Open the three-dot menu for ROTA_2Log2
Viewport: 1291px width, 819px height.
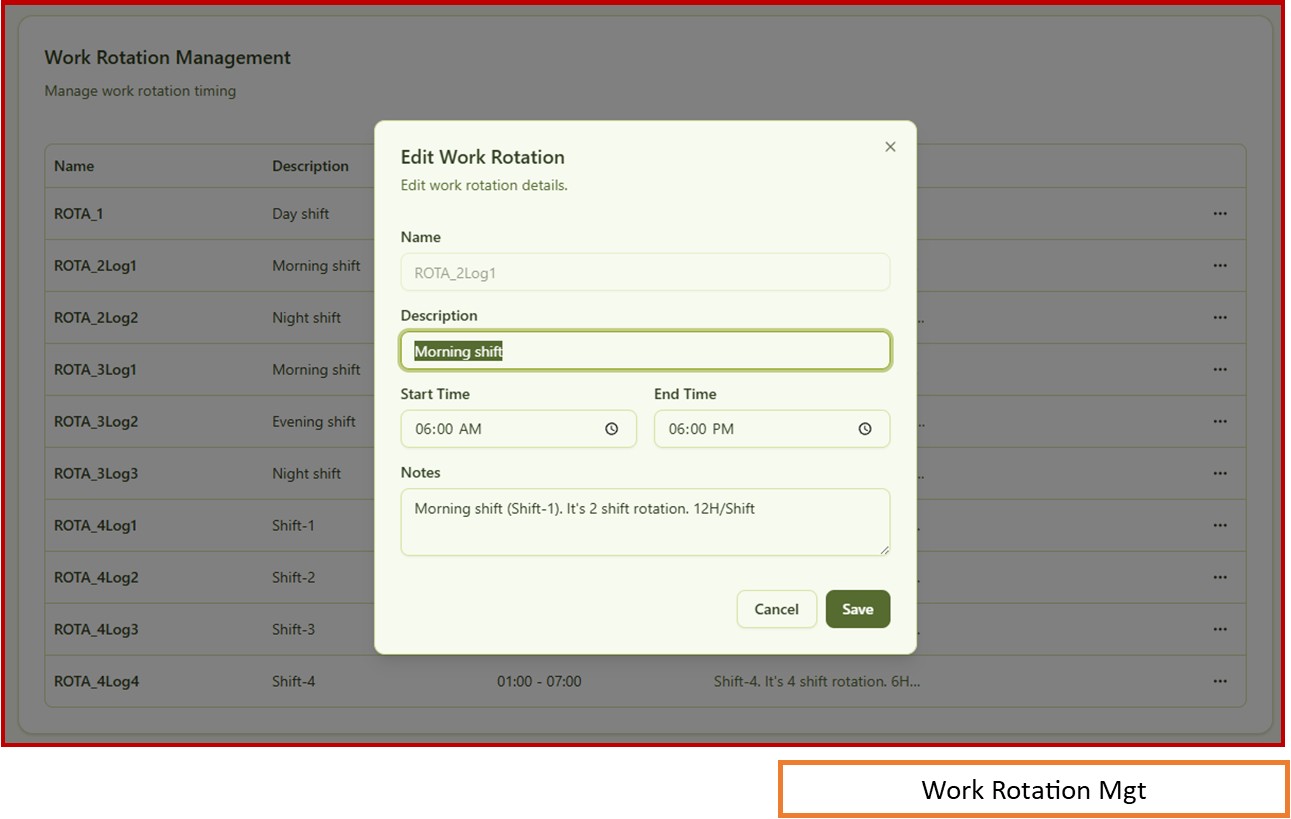click(1219, 317)
